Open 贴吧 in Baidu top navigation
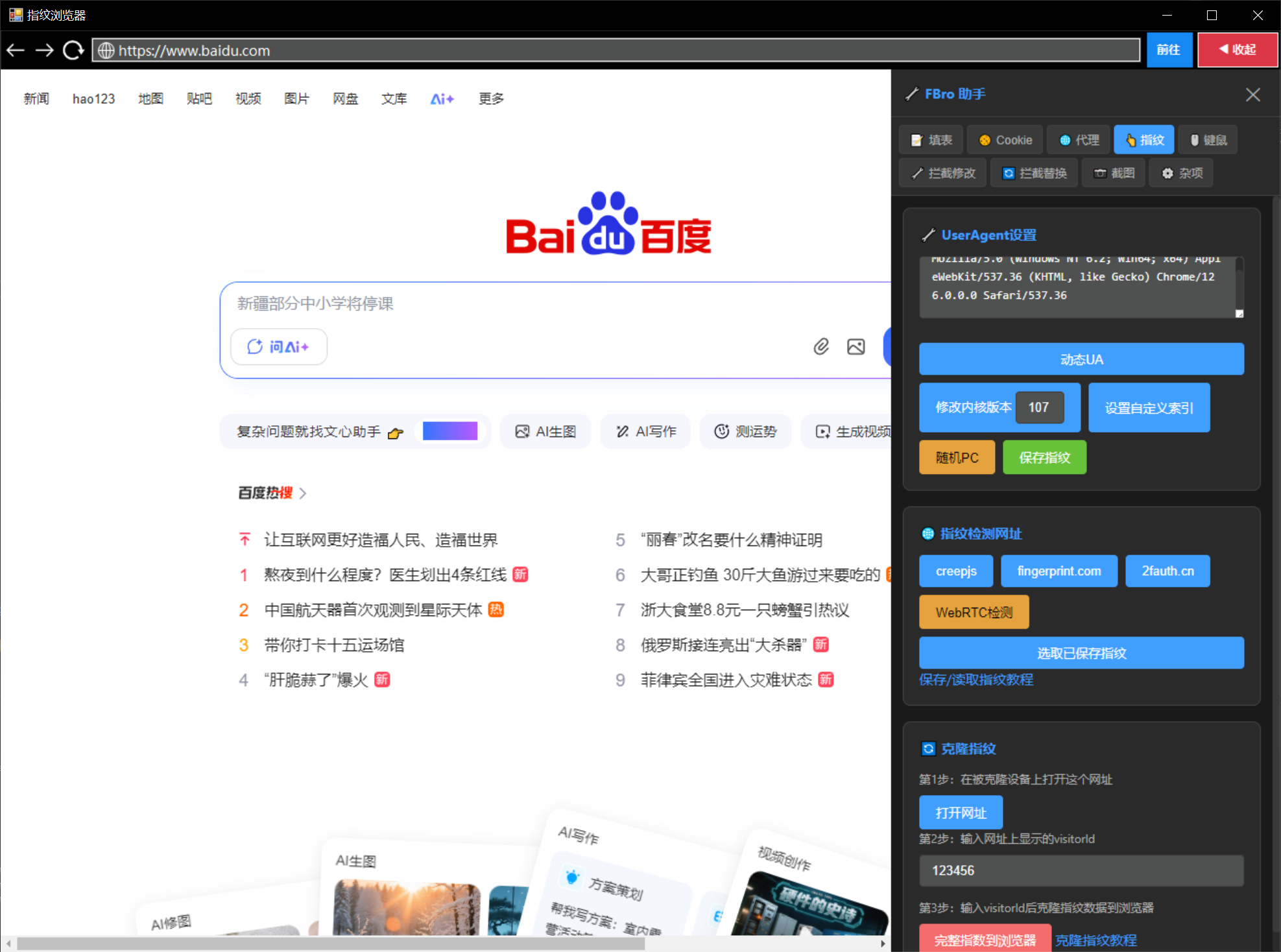This screenshot has height=952, width=1281. click(199, 99)
